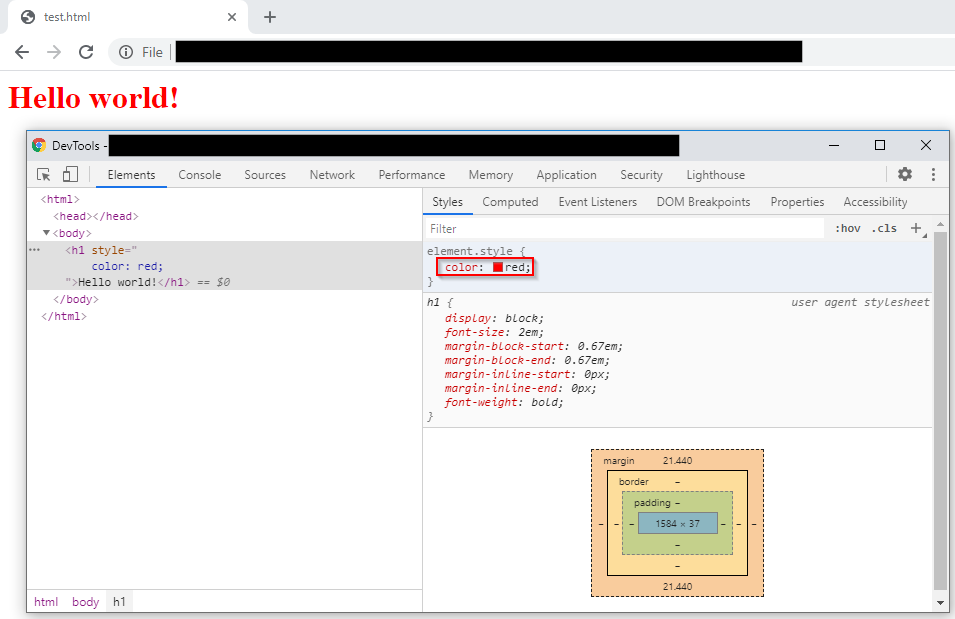
Task: Click the browser back arrow
Action: pyautogui.click(x=22, y=52)
